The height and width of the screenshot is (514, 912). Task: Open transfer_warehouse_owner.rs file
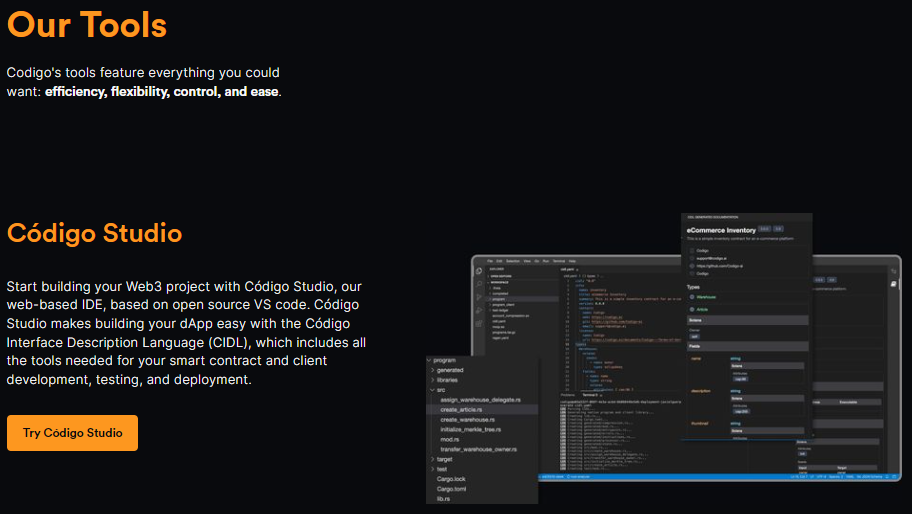(x=479, y=449)
